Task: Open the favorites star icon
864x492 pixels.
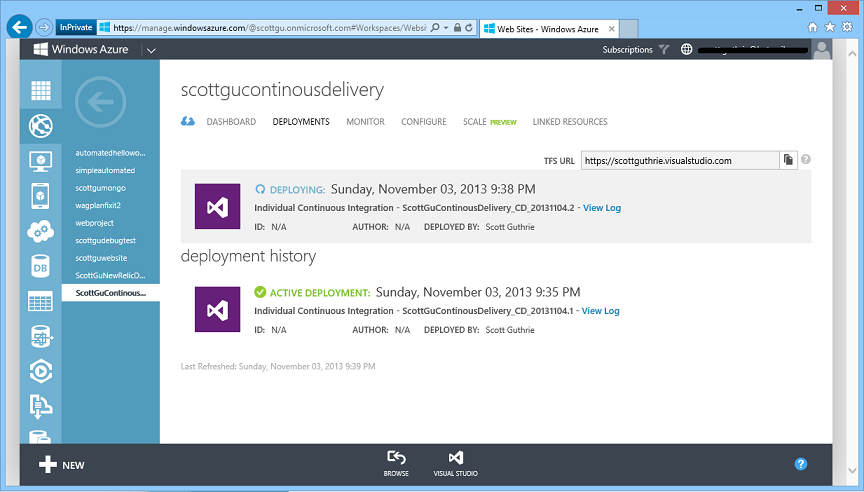Action: pos(830,27)
